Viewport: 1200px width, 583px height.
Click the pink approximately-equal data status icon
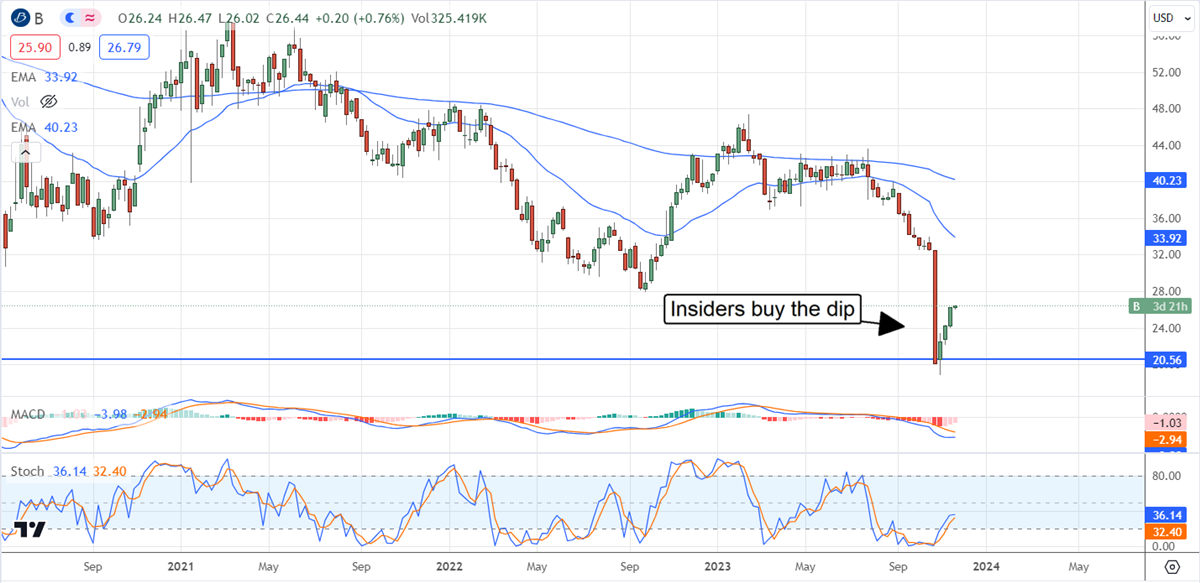point(89,19)
